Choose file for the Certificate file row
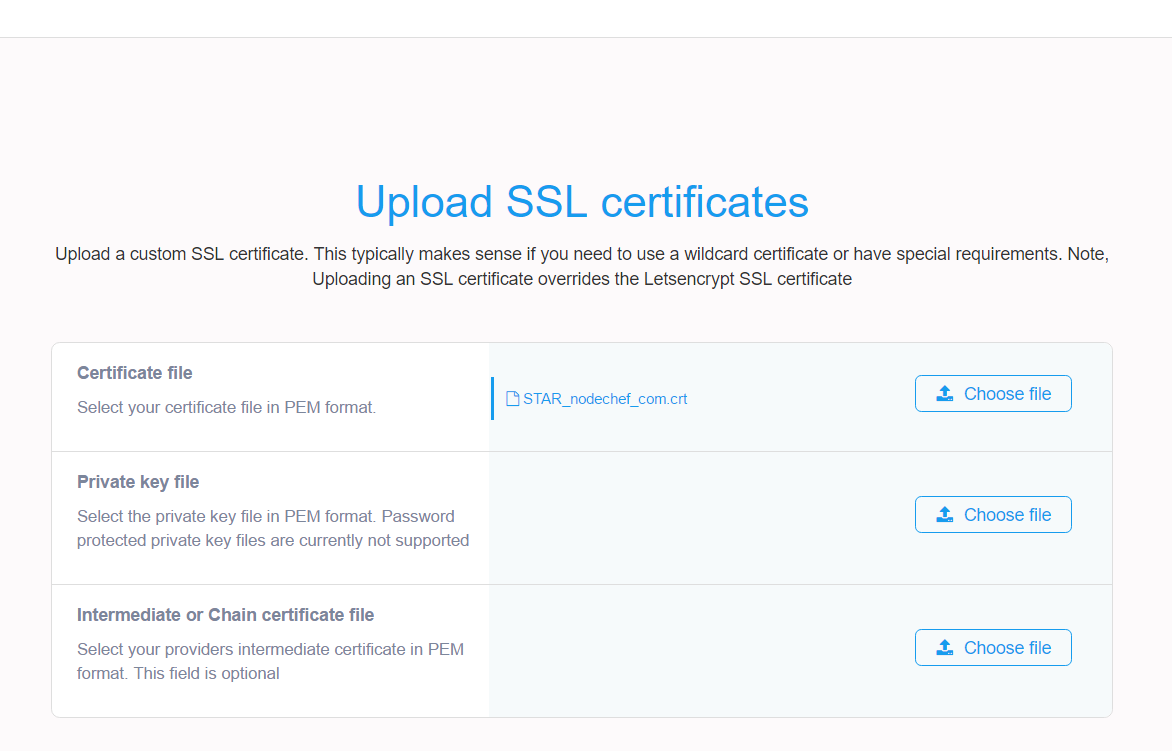1172x751 pixels. pyautogui.click(x=993, y=394)
